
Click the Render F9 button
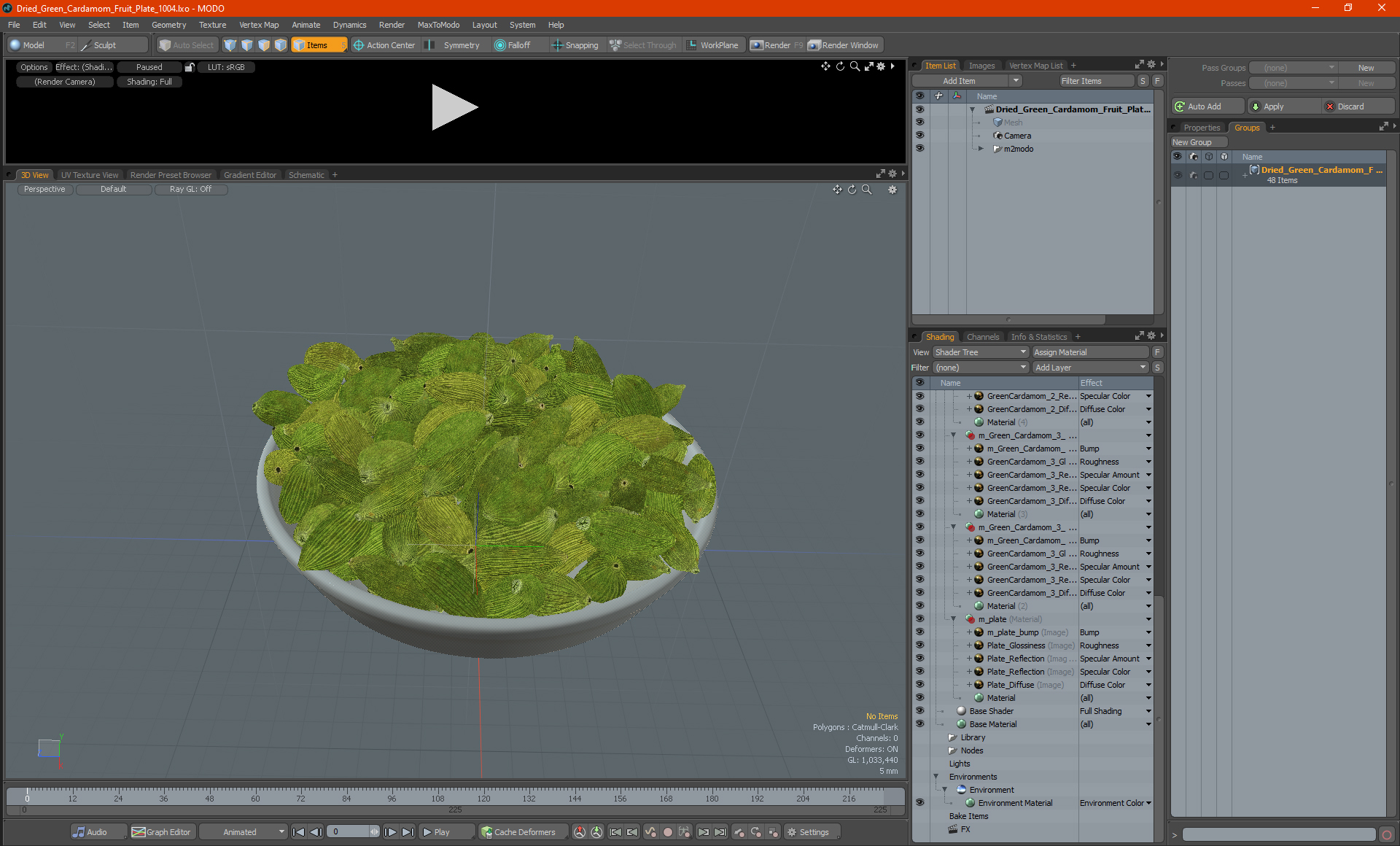click(777, 45)
